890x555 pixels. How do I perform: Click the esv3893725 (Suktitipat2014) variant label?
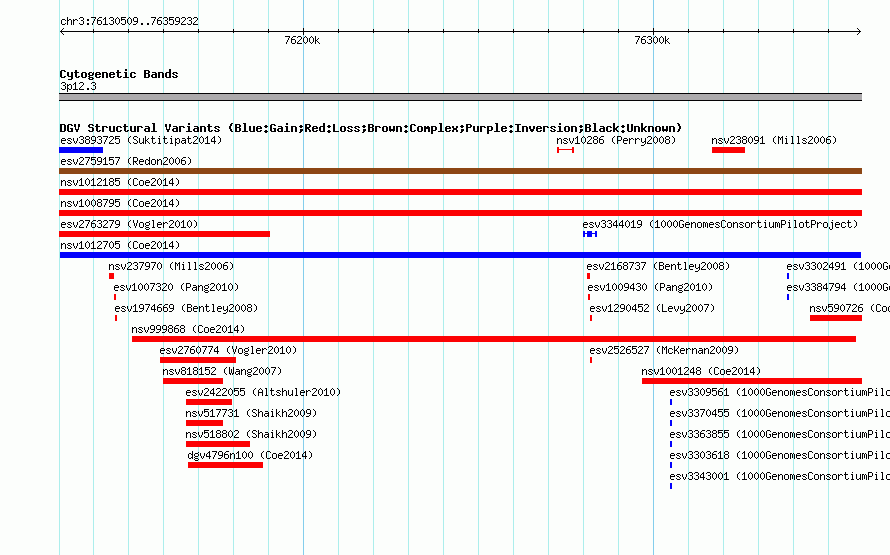pos(141,140)
